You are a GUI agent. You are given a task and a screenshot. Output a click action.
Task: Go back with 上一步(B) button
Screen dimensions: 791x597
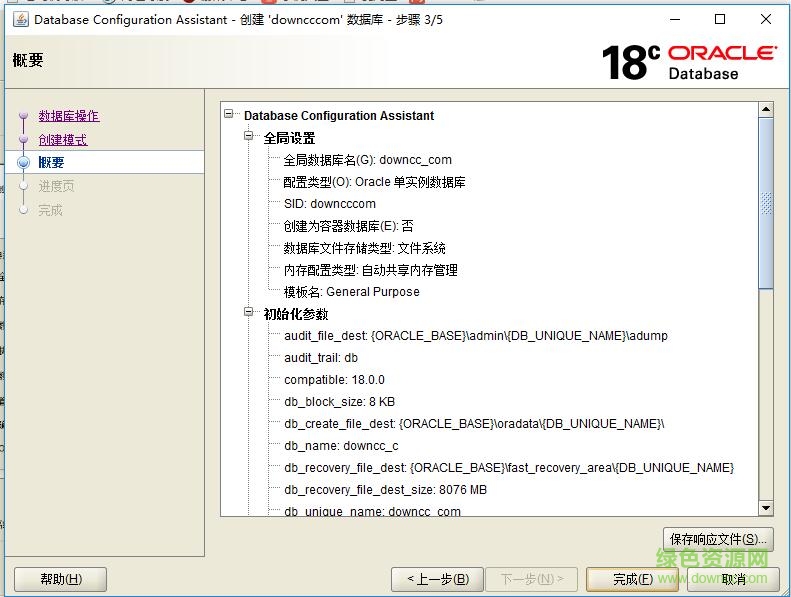436,578
